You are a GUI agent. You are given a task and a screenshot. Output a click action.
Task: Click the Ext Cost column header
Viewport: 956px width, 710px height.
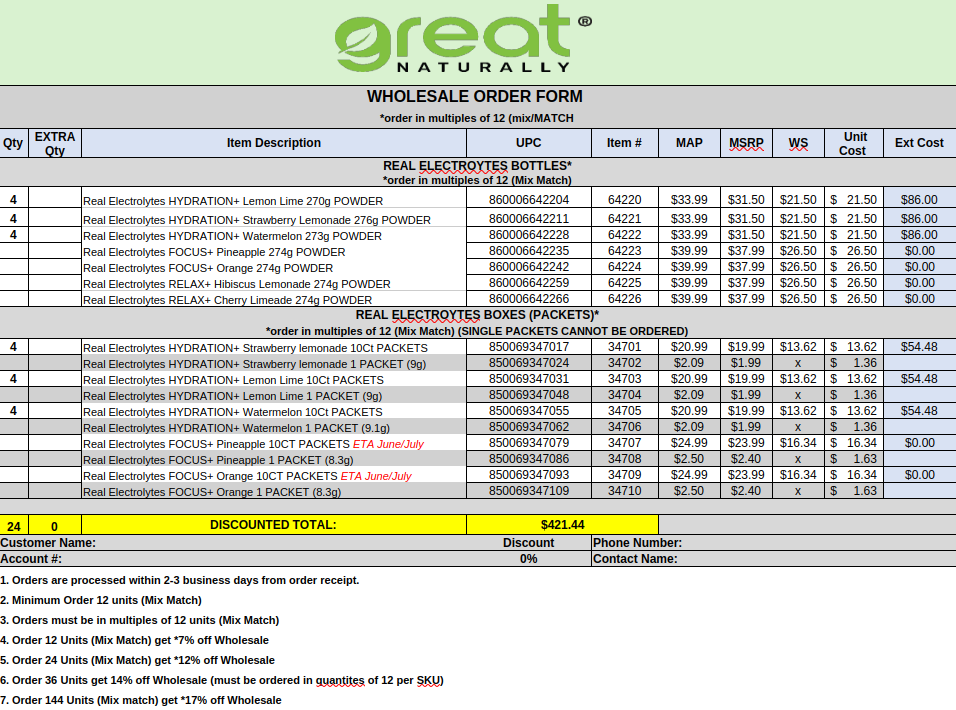pos(918,143)
